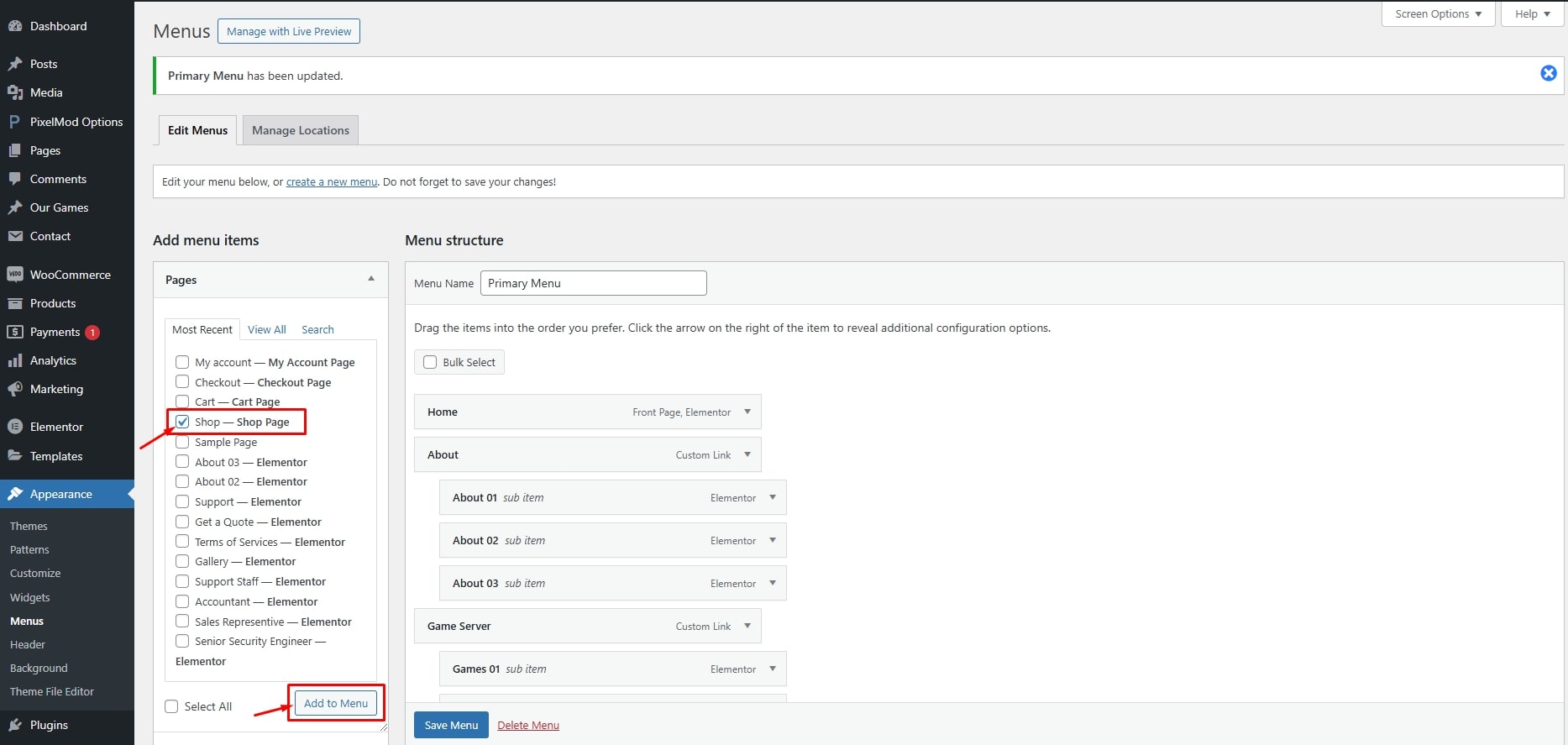
Task: Tick the Sales Representive Elementor checkbox
Action: coord(182,621)
